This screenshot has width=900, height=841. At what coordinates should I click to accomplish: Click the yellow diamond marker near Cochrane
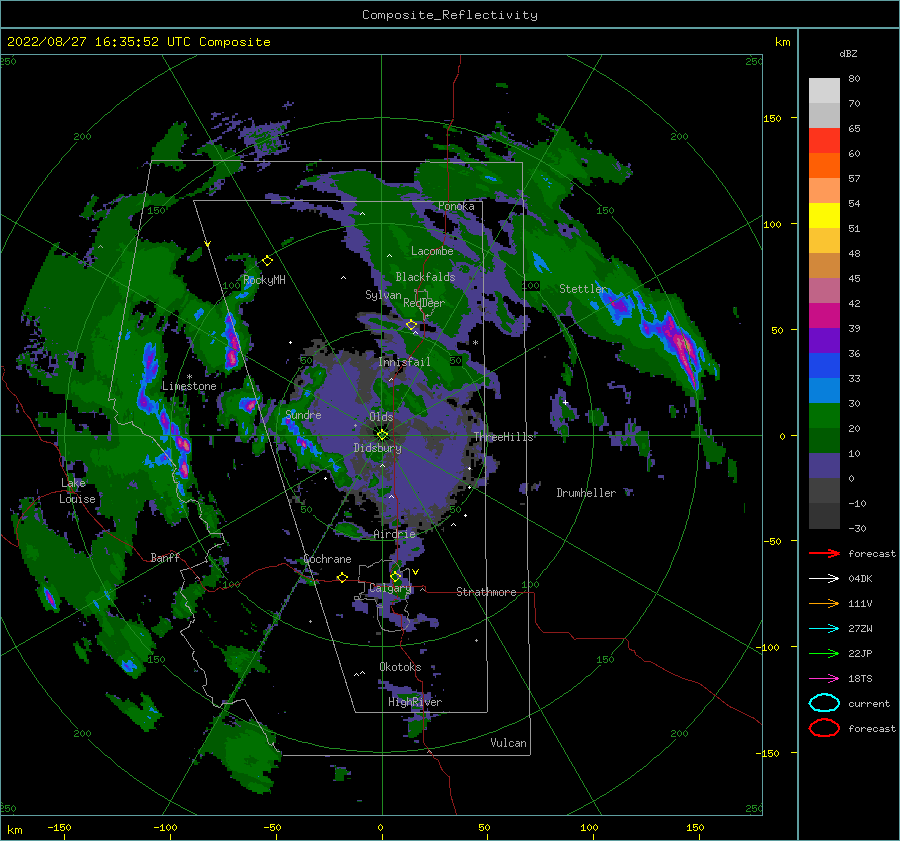pos(342,577)
